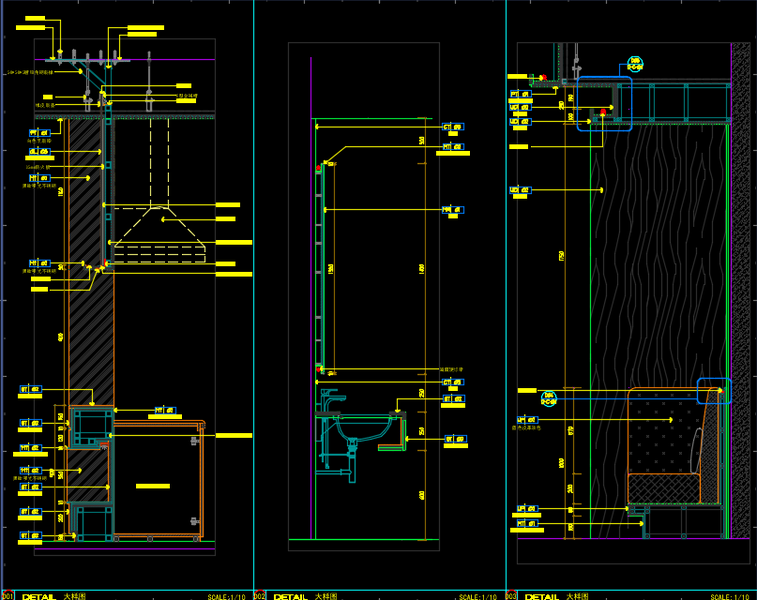The height and width of the screenshot is (600, 757).
Task: Select the hatched concrete wall at right of drawing 003
Action: point(741,291)
